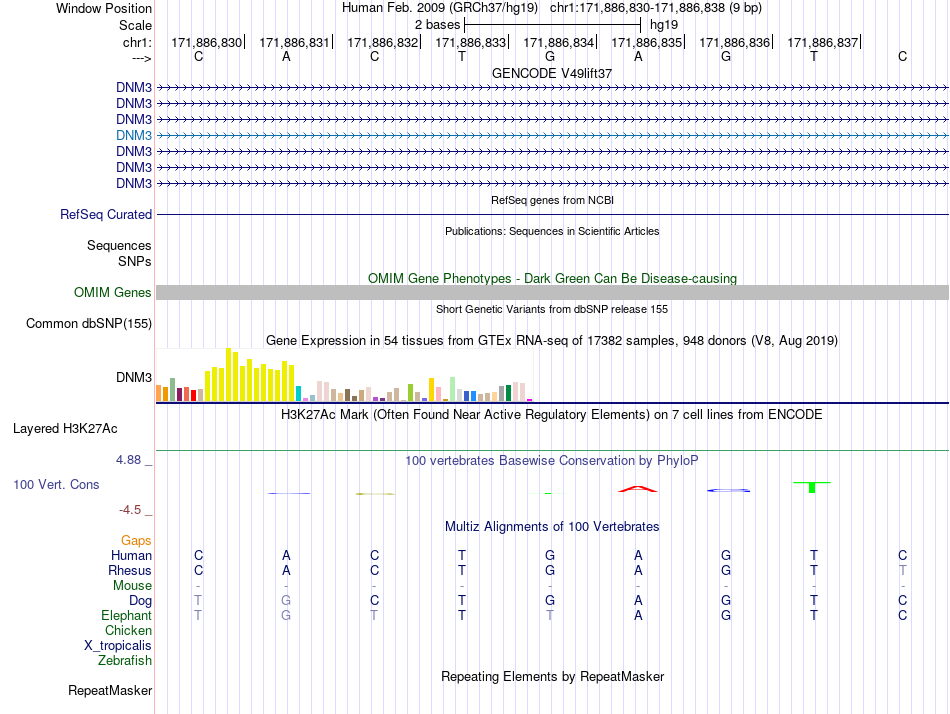Click the gray OMIM Genes bar
Viewport: 950px width, 714px height.
coord(552,292)
